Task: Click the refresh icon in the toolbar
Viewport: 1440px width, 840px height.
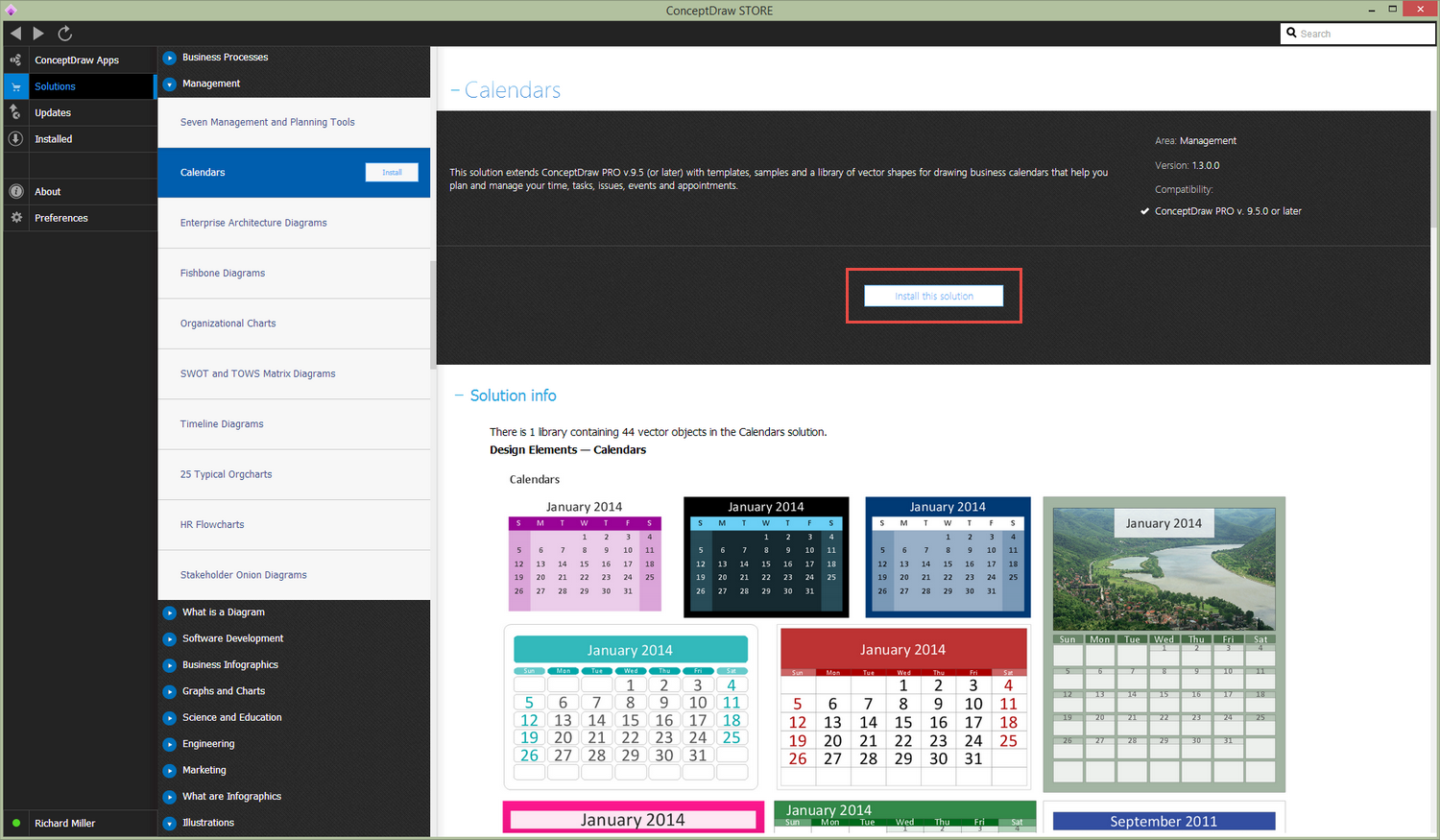Action: (x=65, y=34)
